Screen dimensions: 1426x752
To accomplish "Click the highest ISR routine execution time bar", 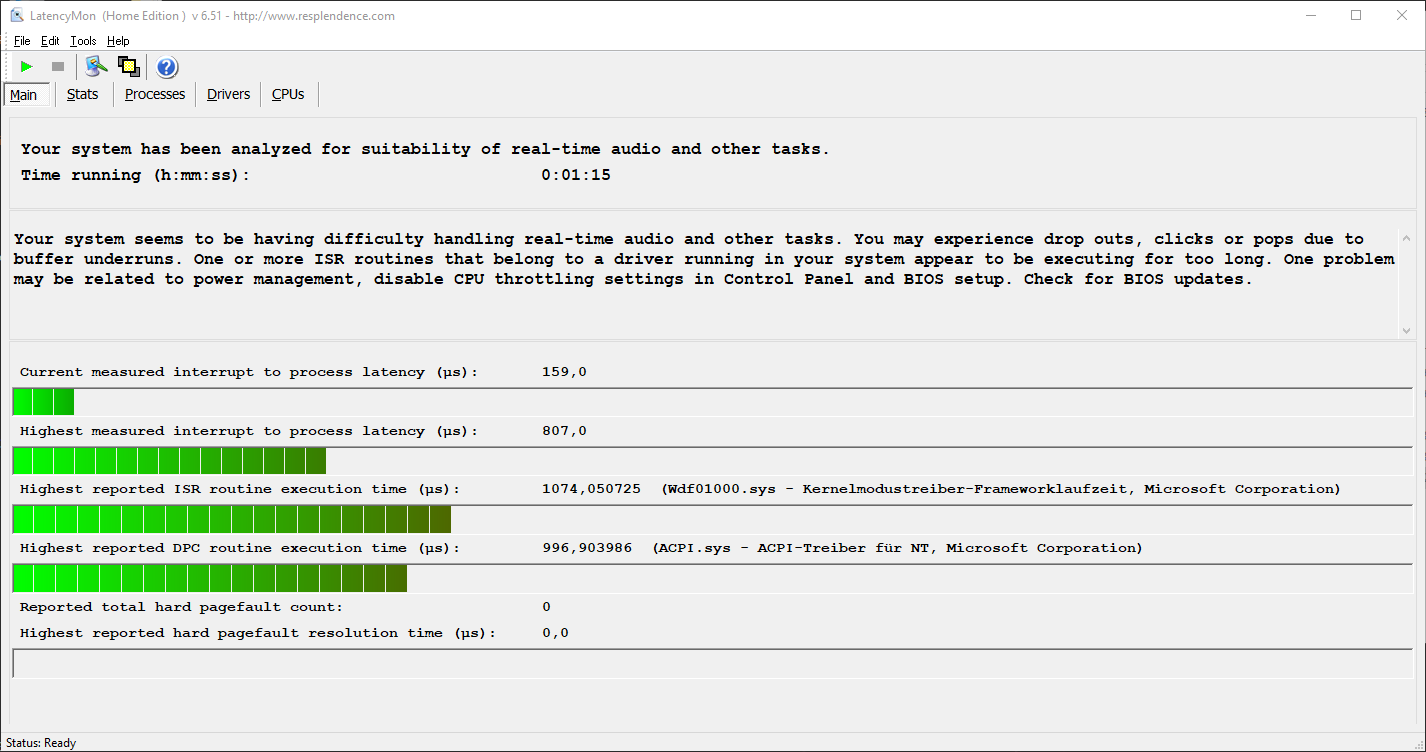I will [232, 520].
